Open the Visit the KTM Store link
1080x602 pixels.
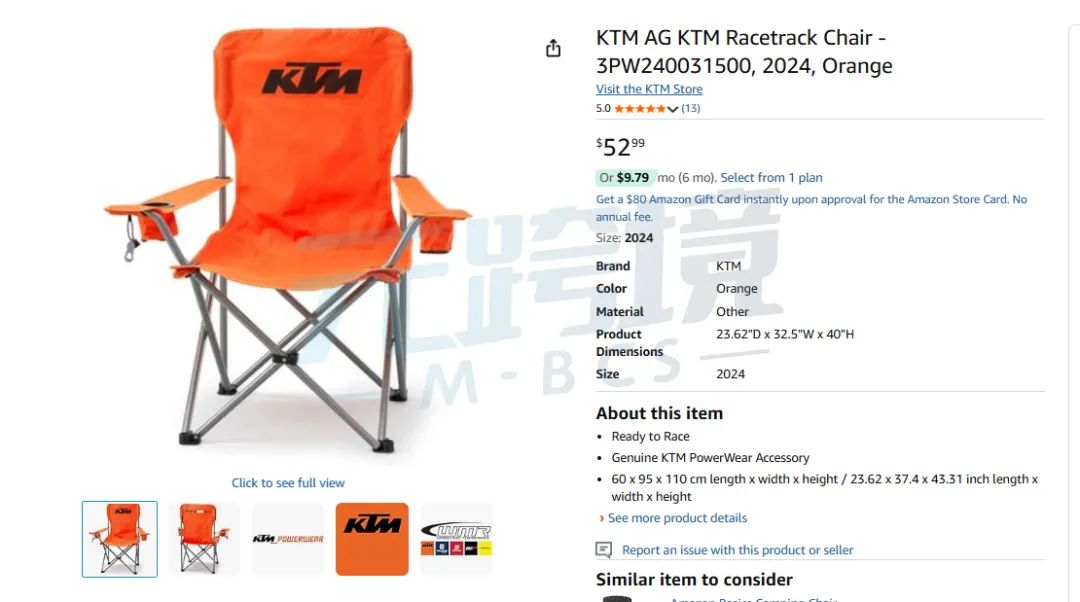tap(649, 89)
